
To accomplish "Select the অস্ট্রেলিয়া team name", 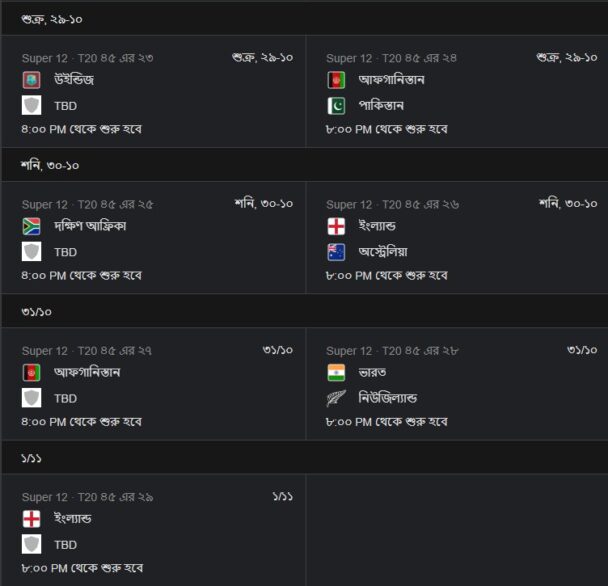I will click(383, 252).
